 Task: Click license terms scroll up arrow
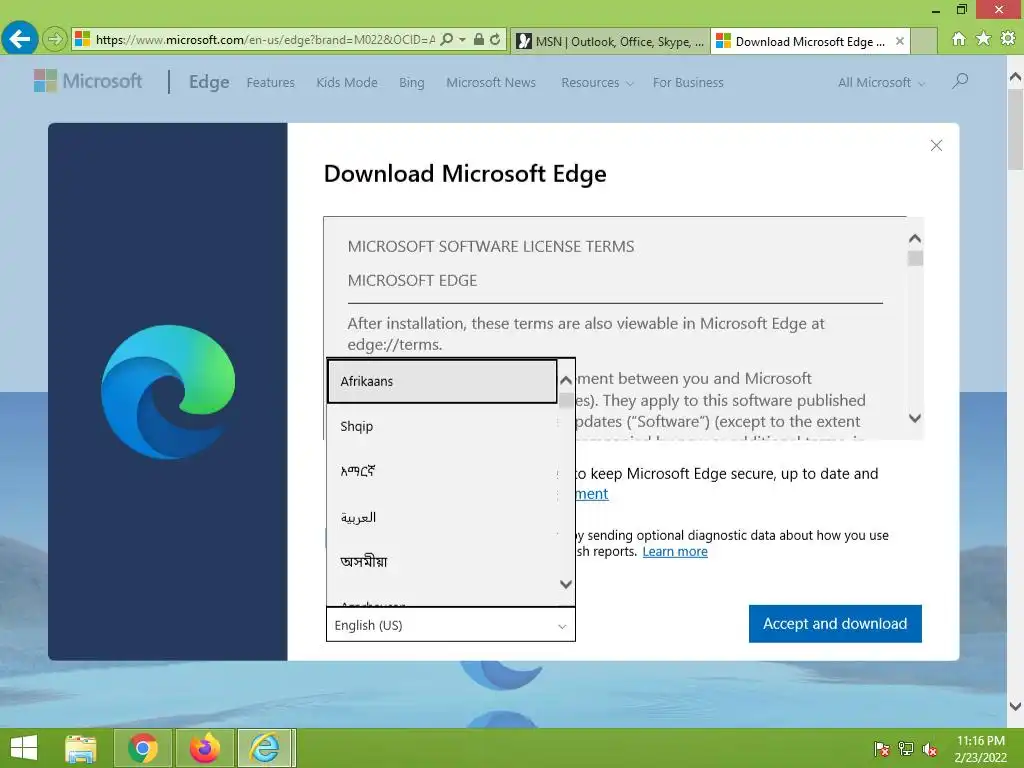pos(915,239)
